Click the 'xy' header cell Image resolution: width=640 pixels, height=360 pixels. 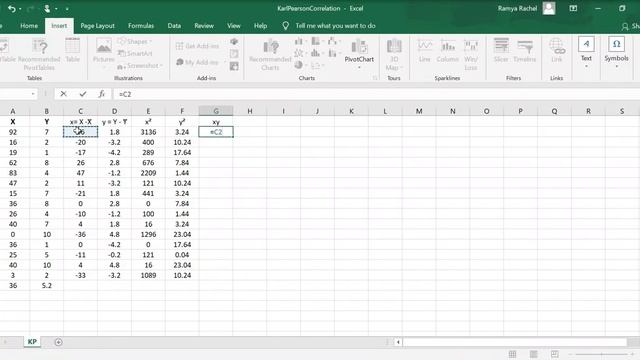point(216,122)
